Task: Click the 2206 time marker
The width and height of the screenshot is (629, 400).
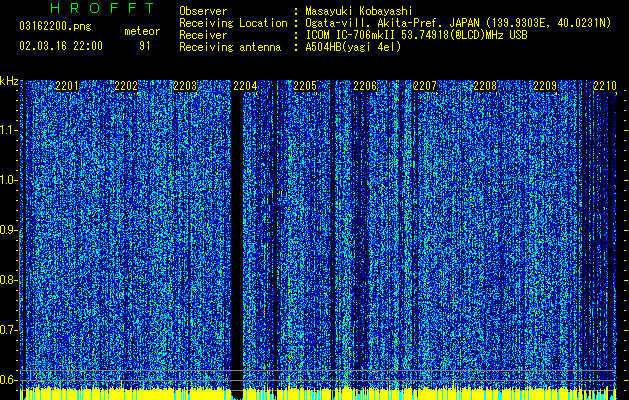Action: [365, 86]
